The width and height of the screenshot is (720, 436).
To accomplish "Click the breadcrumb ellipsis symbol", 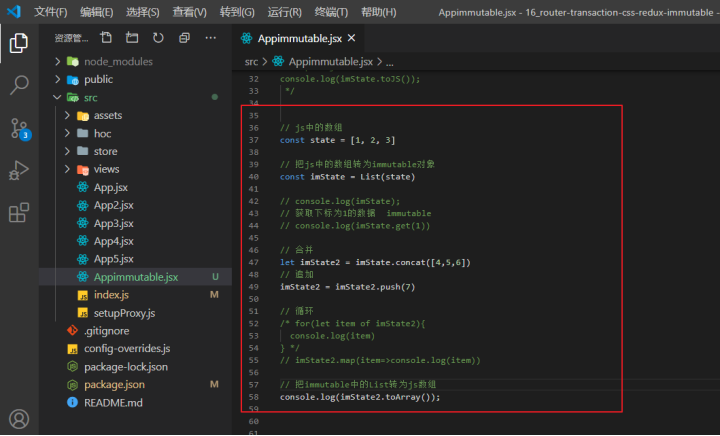I will (x=389, y=62).
